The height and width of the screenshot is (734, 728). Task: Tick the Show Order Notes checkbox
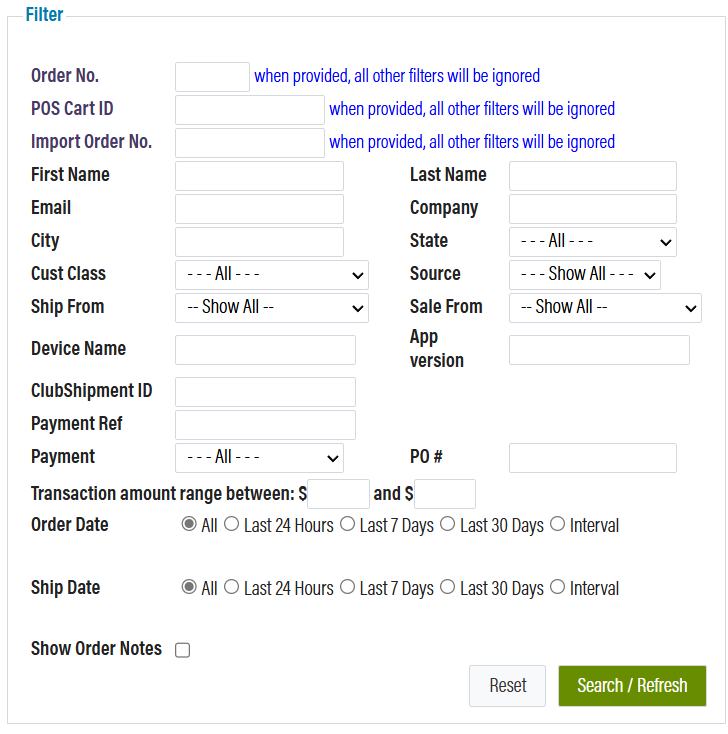(183, 650)
